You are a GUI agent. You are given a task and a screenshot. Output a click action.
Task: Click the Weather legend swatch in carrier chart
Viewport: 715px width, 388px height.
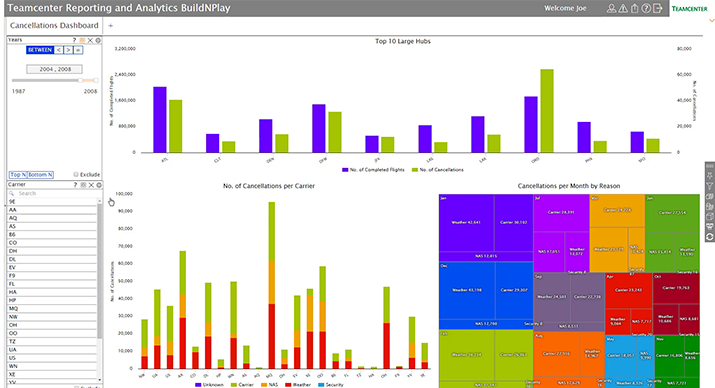pos(288,385)
